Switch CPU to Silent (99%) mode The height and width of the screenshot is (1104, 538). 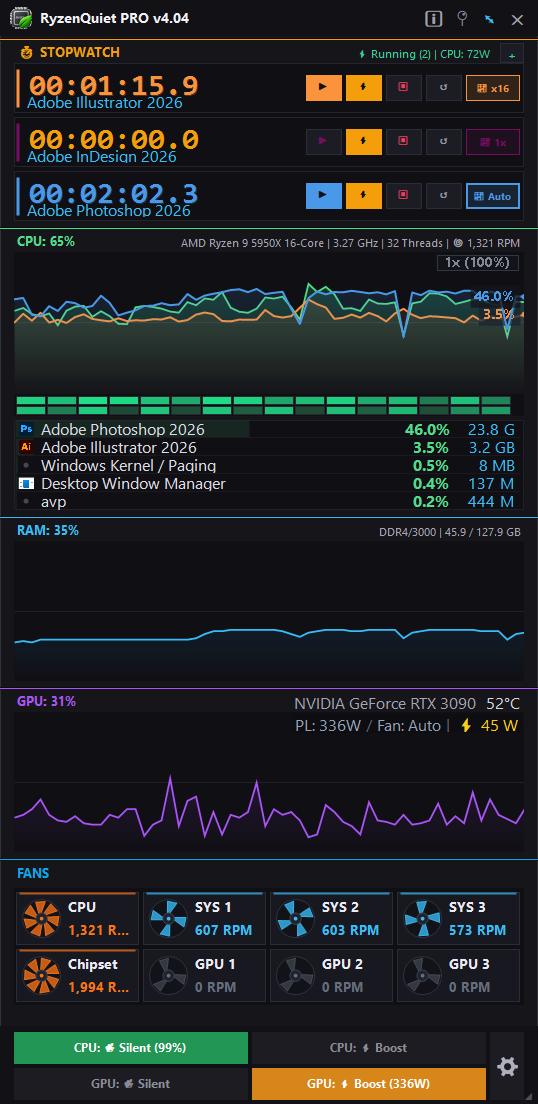point(131,1048)
